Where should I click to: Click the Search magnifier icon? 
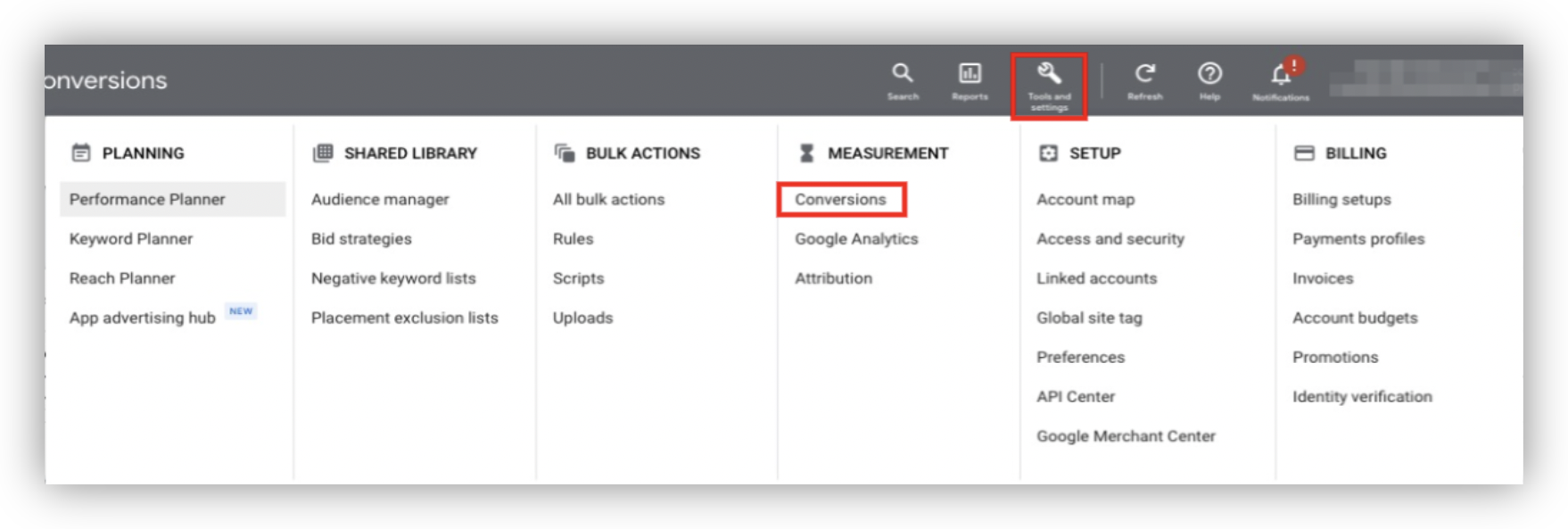[x=902, y=73]
